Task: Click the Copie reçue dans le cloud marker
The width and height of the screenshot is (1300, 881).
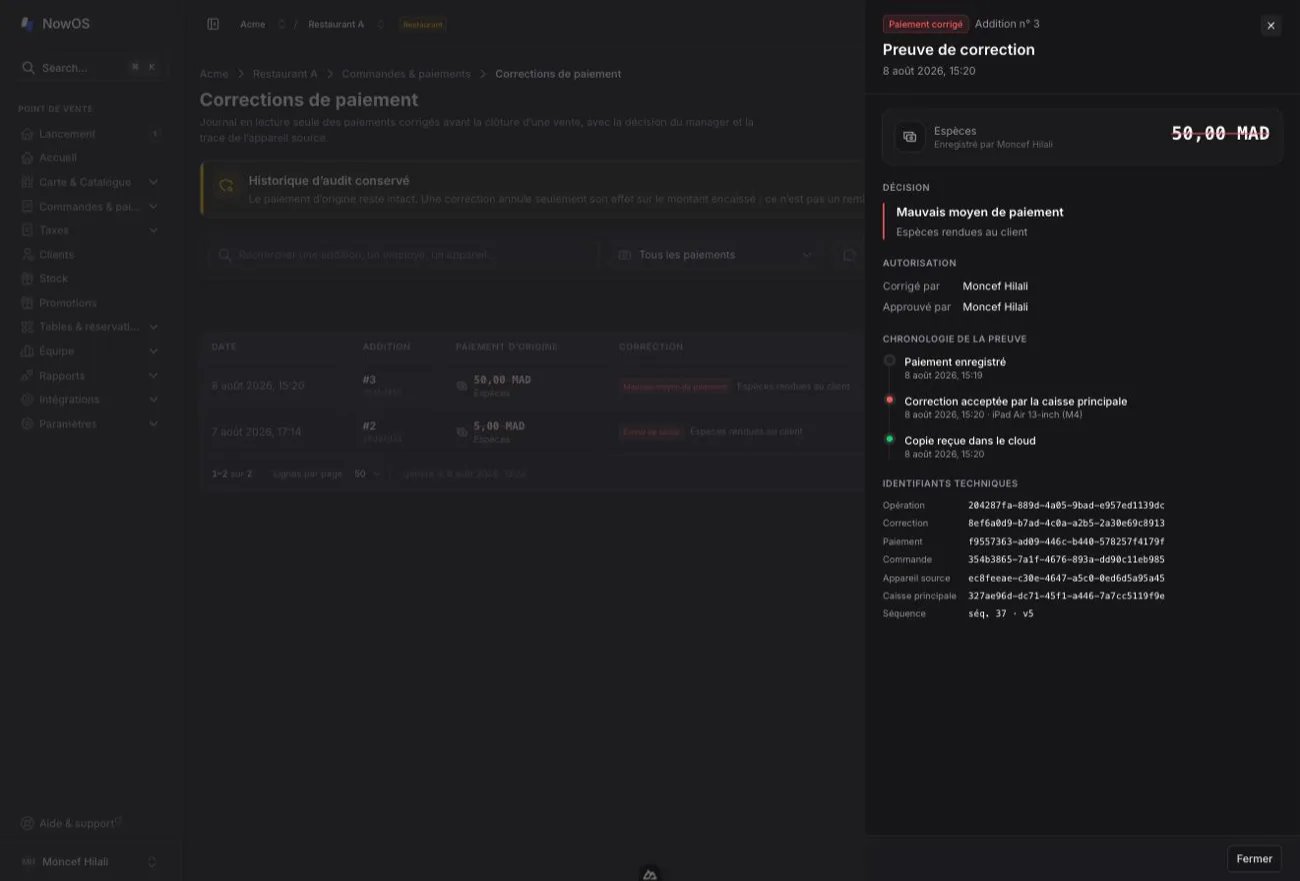Action: click(x=890, y=439)
